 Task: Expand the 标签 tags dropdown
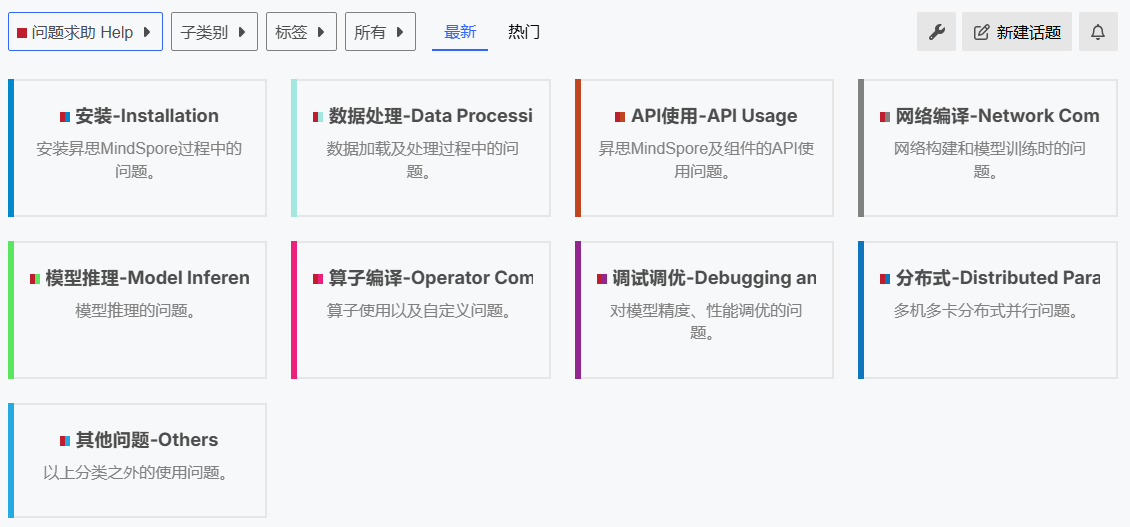[300, 32]
